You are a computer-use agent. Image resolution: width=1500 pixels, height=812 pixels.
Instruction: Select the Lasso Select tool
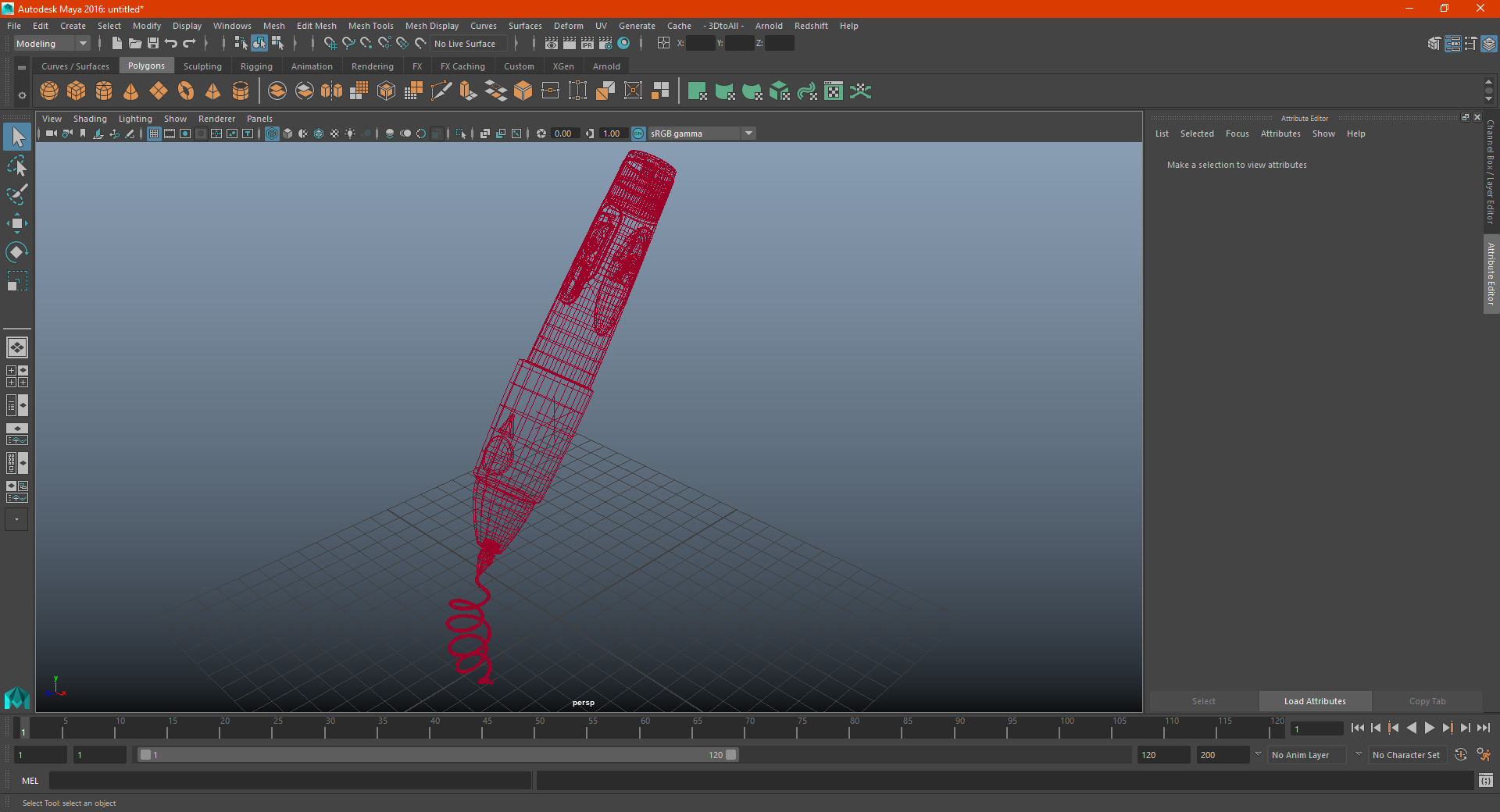[x=17, y=166]
